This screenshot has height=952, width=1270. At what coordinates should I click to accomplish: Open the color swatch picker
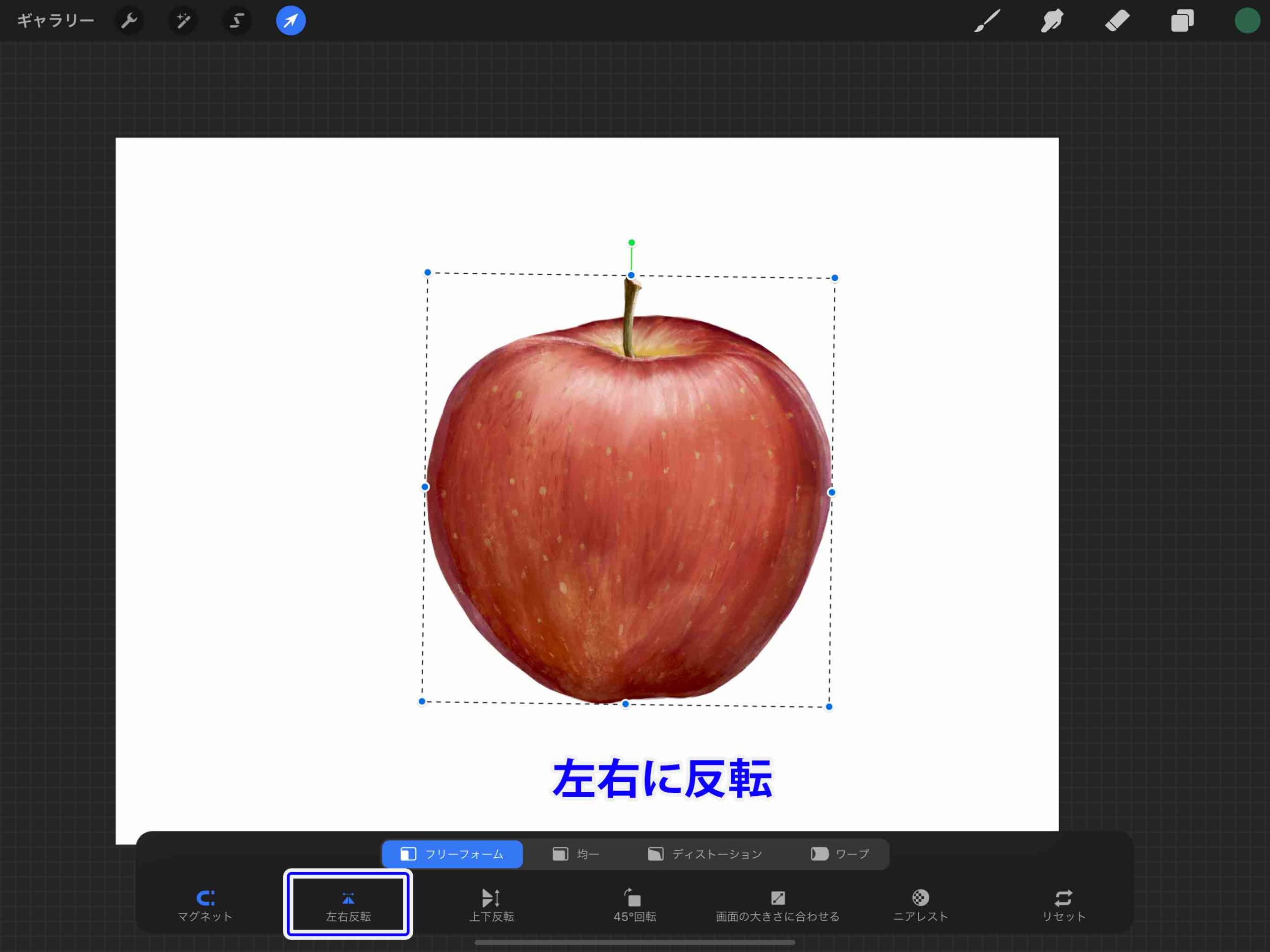(x=1246, y=21)
